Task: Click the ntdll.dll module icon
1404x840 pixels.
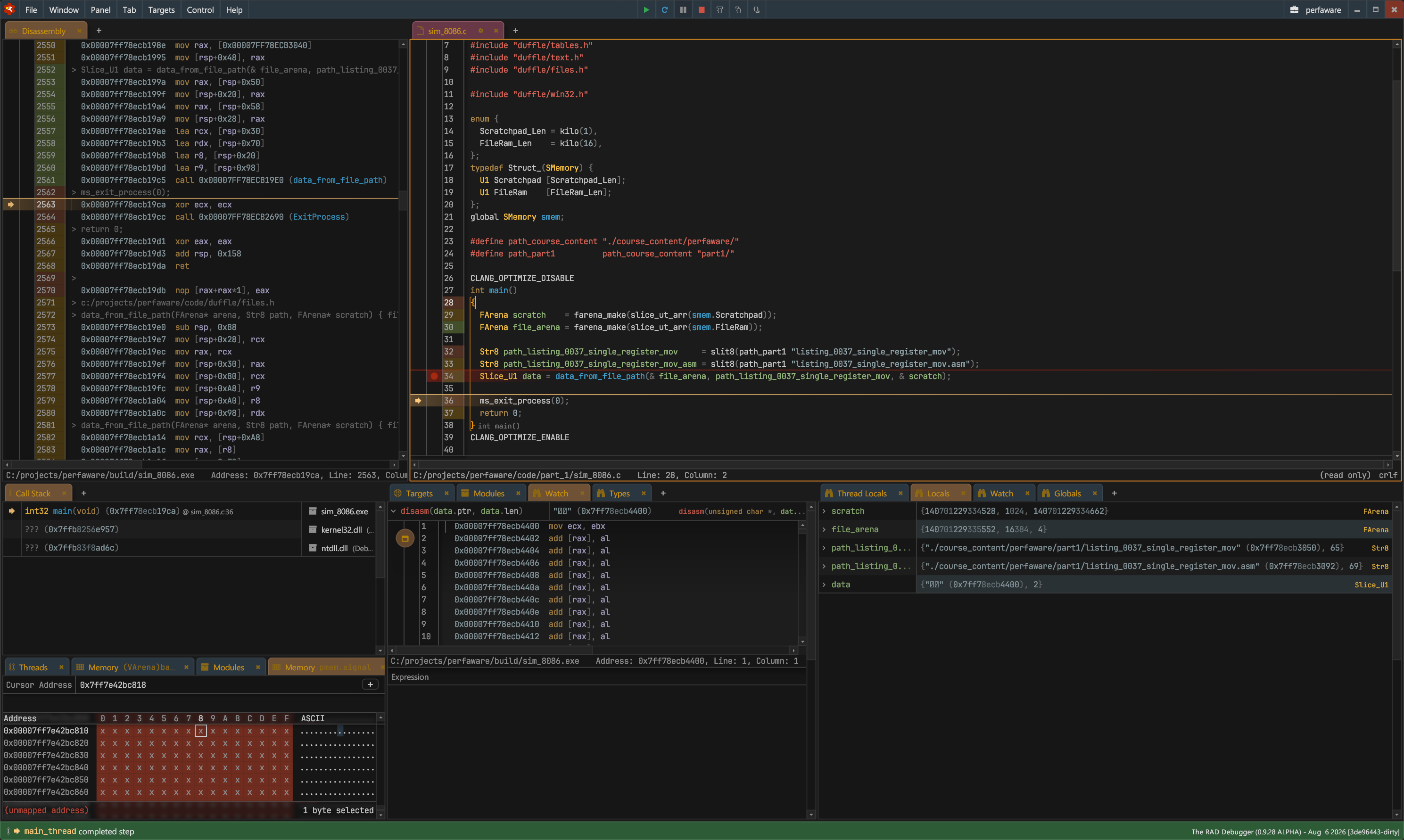Action: click(x=312, y=548)
